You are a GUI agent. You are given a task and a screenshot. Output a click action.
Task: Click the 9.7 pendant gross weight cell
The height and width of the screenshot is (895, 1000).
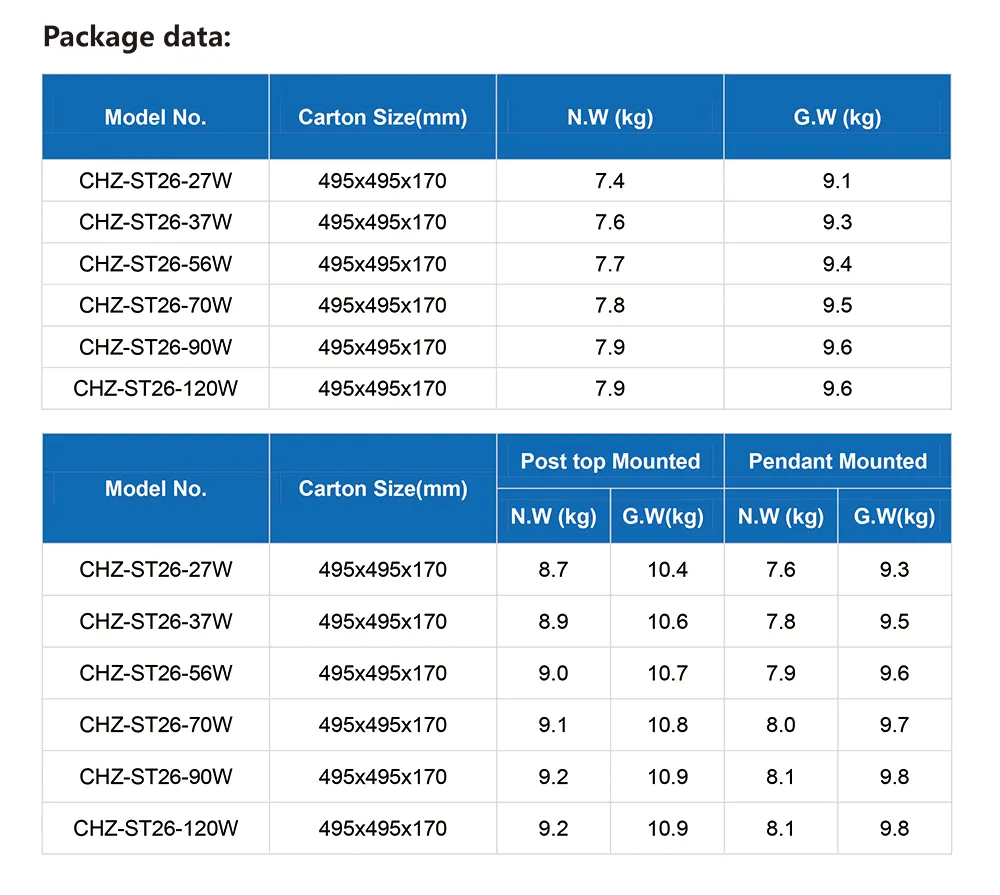[894, 725]
